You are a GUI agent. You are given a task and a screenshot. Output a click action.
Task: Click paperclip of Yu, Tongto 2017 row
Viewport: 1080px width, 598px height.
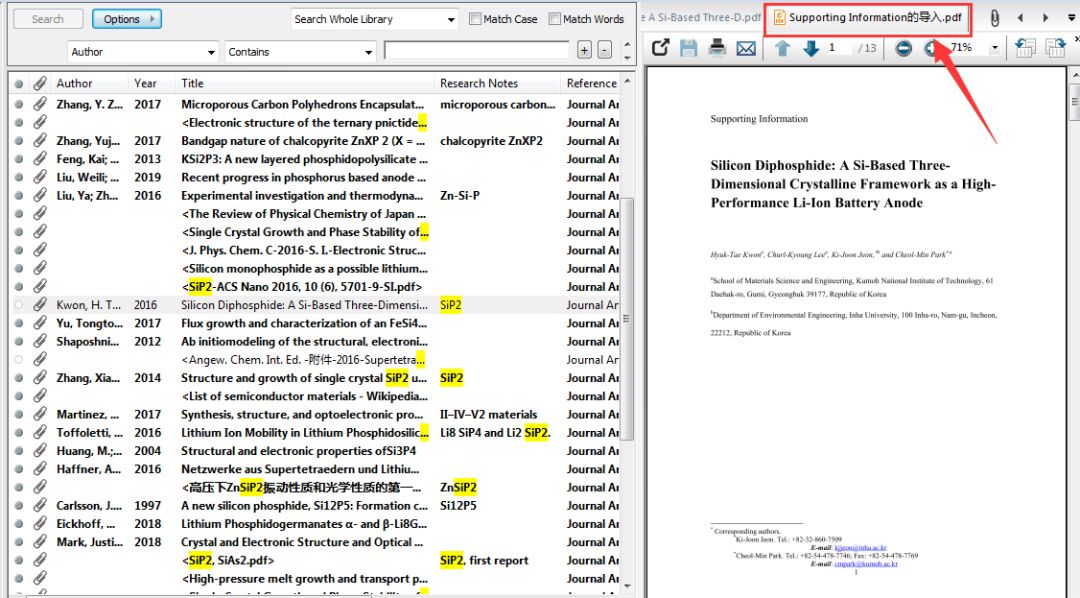(40, 322)
